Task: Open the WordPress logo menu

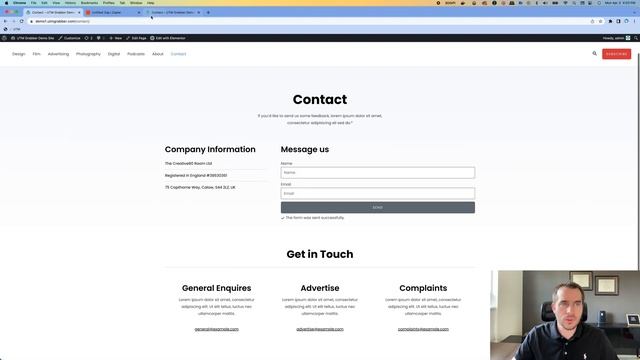Action: [4, 38]
